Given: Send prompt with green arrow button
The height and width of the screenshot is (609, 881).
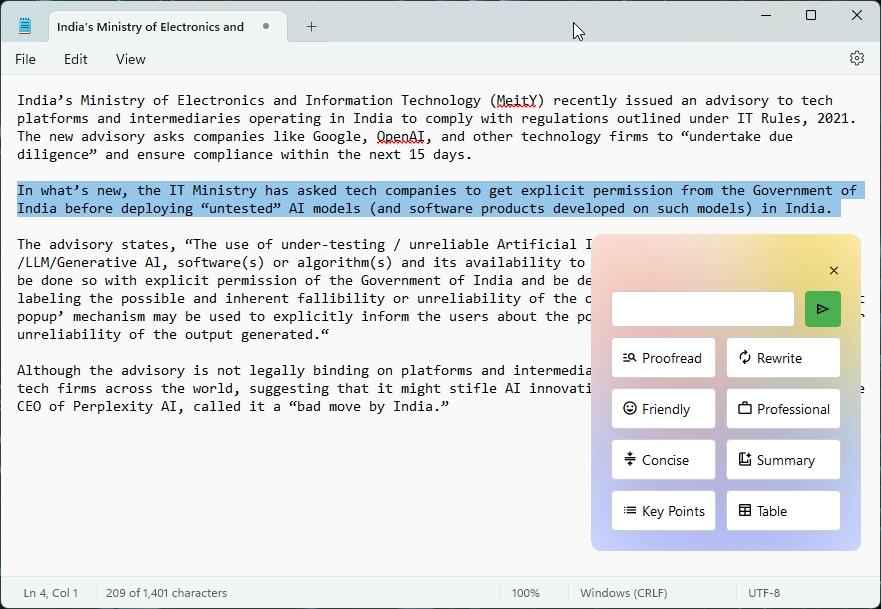Looking at the screenshot, I should click(x=823, y=308).
